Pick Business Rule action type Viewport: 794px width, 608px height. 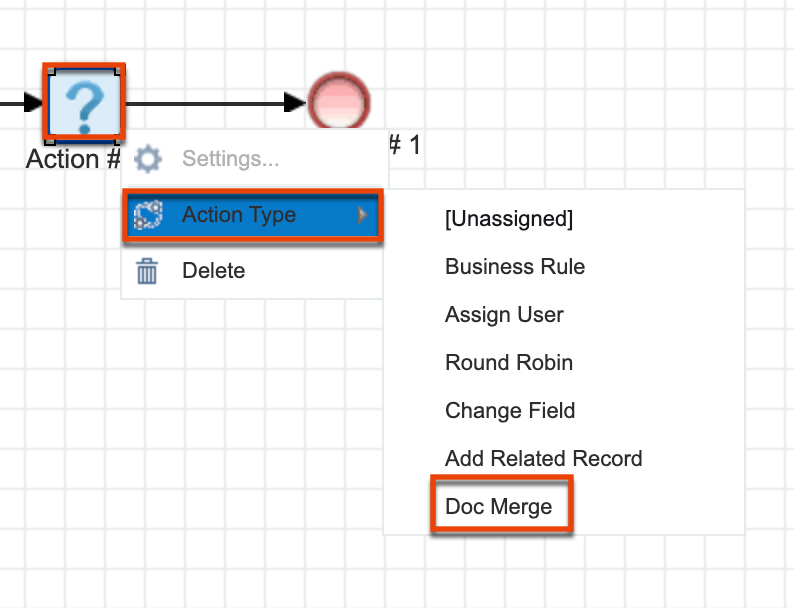[515, 267]
